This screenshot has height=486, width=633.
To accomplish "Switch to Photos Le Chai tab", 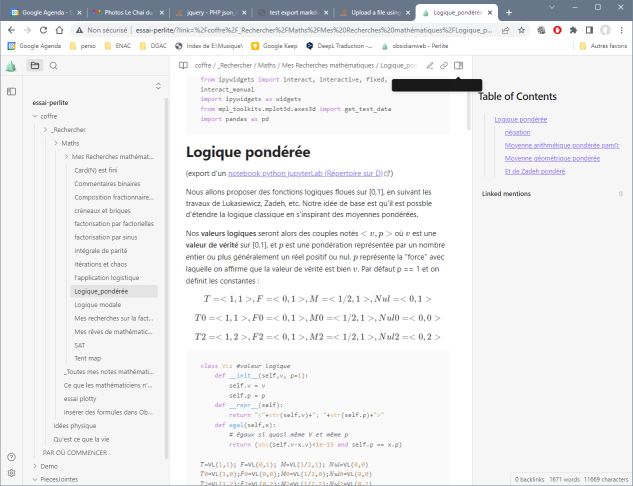I will pyautogui.click(x=128, y=13).
